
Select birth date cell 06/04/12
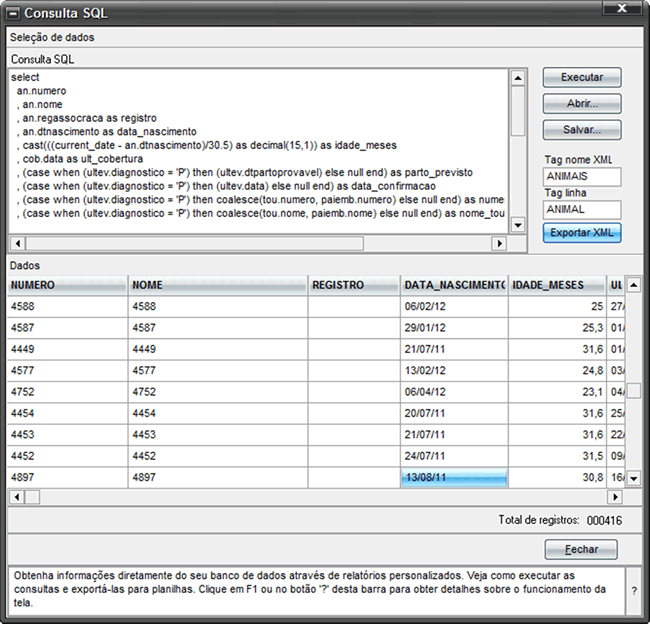(454, 392)
